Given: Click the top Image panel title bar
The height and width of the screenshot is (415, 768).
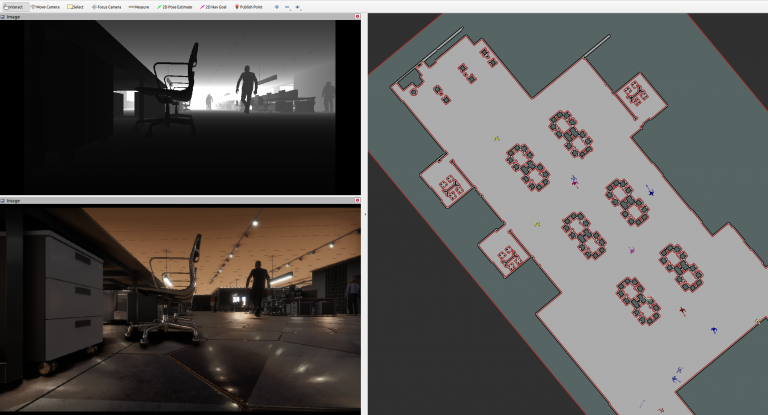Looking at the screenshot, I should coord(180,17).
